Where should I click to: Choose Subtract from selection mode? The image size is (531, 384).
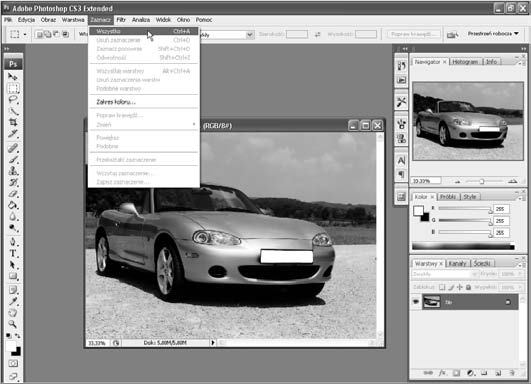(56, 34)
